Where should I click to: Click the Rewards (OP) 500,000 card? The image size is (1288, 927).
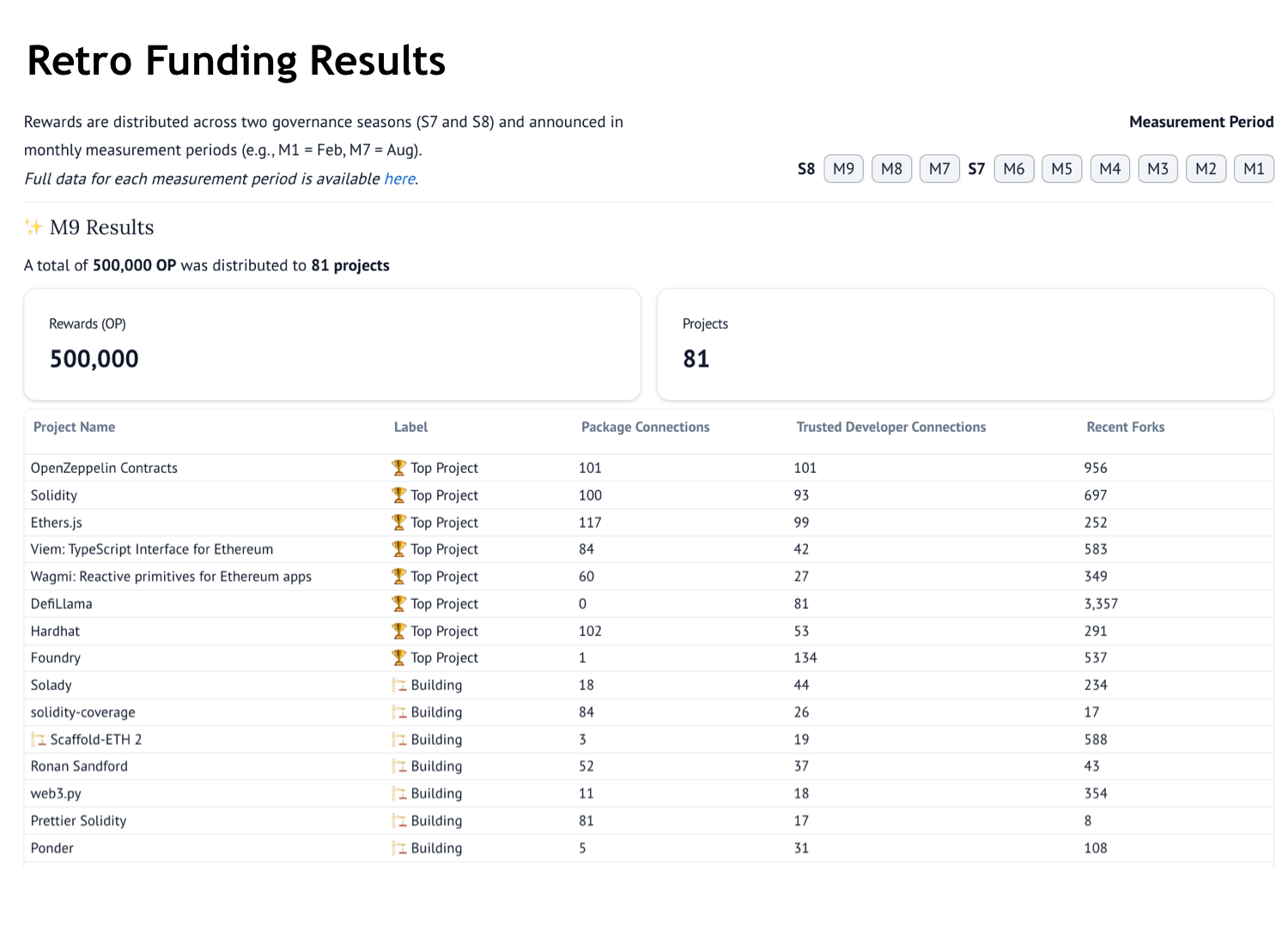[332, 344]
